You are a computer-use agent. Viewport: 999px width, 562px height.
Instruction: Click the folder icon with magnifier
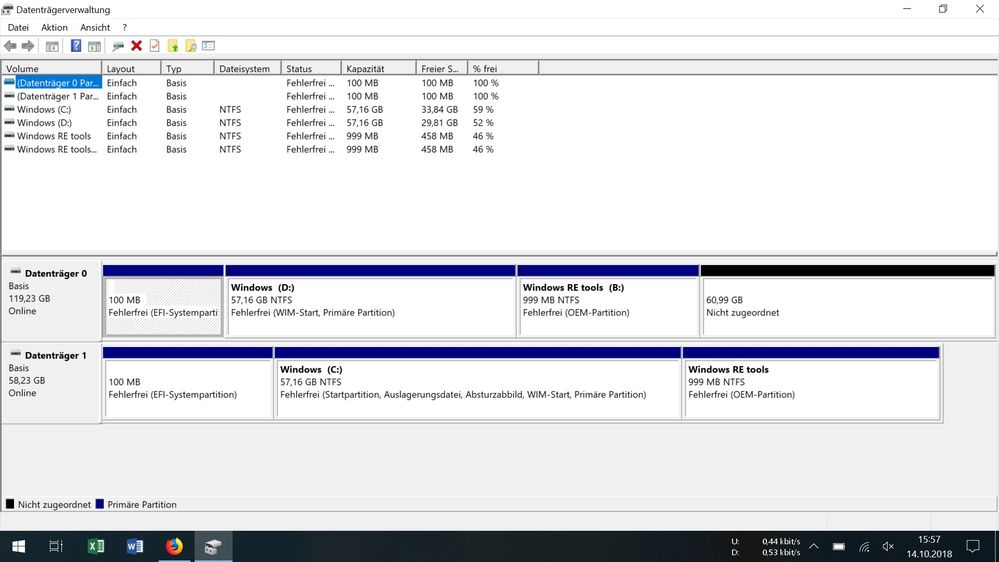click(x=190, y=46)
